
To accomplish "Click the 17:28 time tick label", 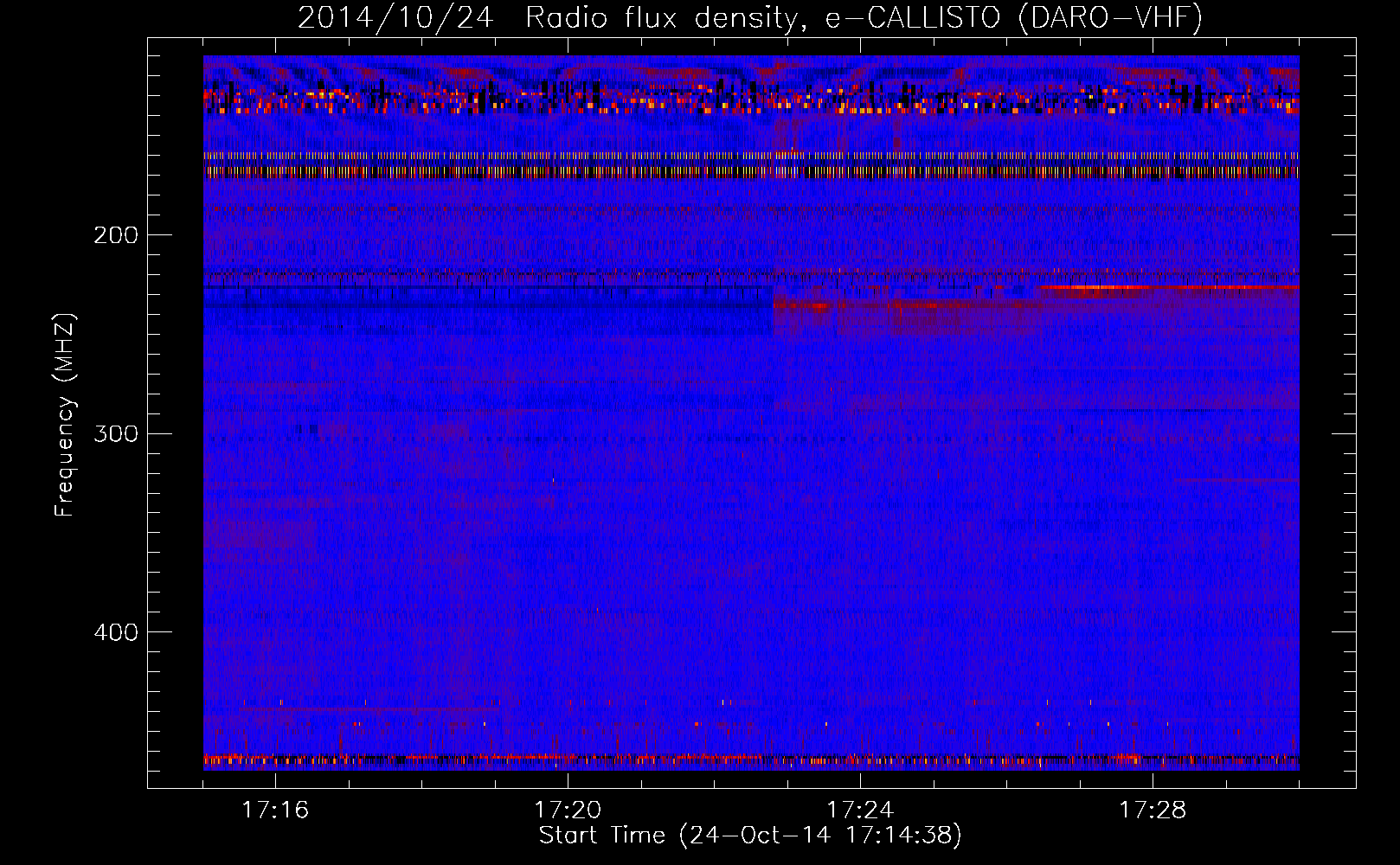I will 1153,810.
